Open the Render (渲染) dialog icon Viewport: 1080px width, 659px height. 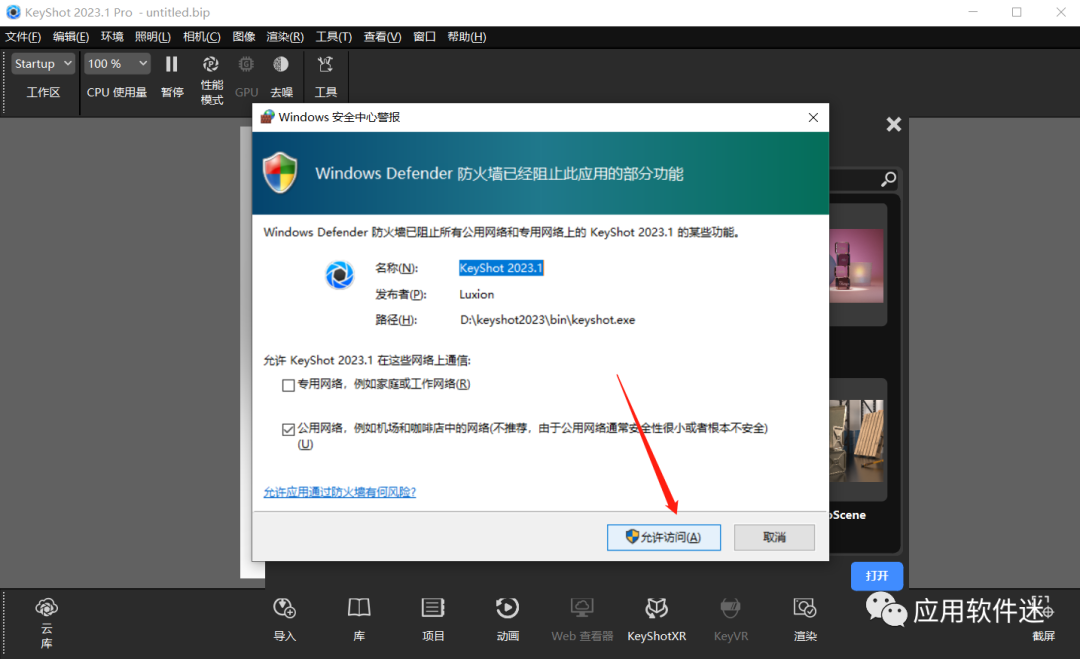(x=804, y=615)
